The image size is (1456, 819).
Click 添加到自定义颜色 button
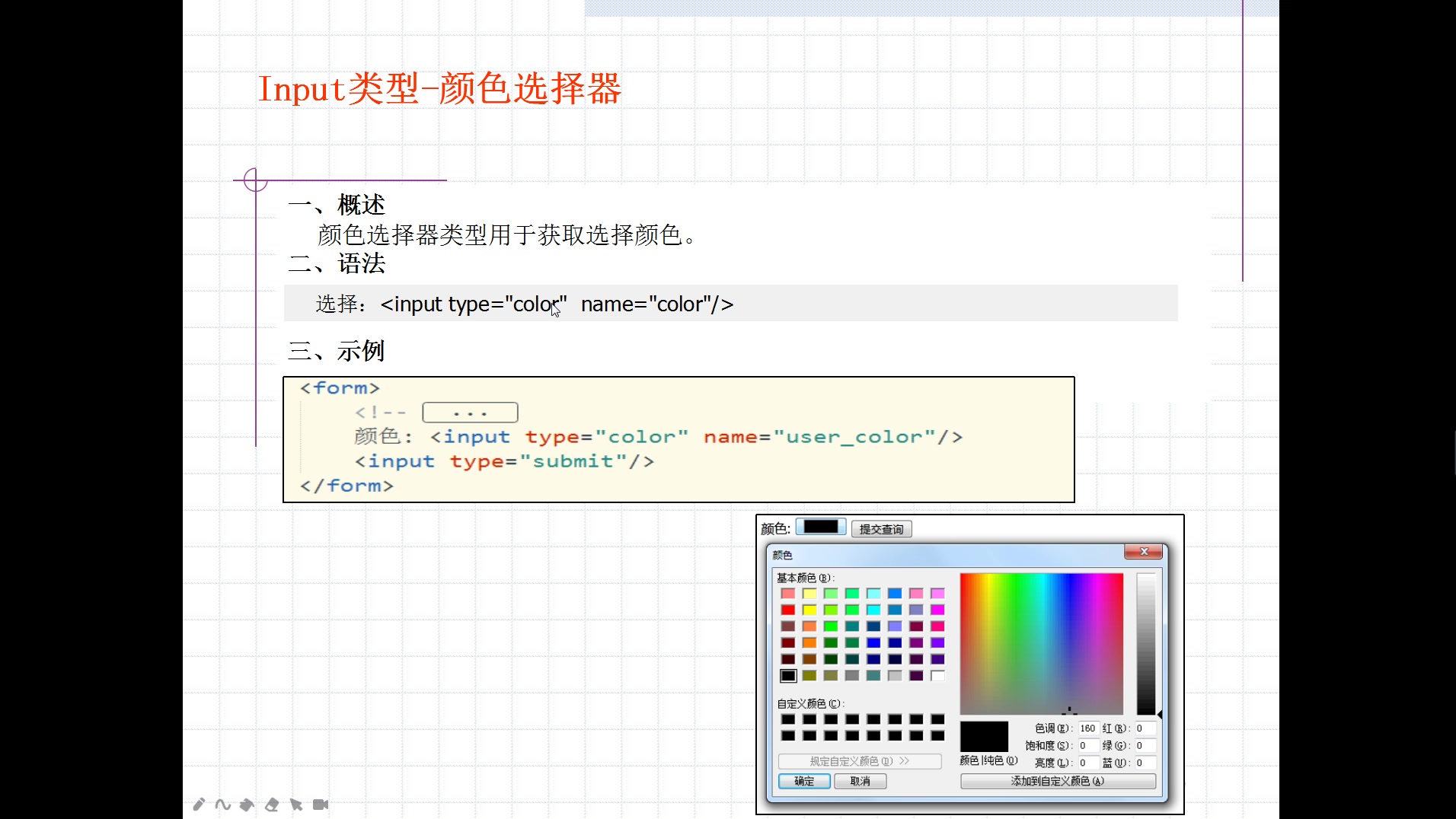[1058, 781]
